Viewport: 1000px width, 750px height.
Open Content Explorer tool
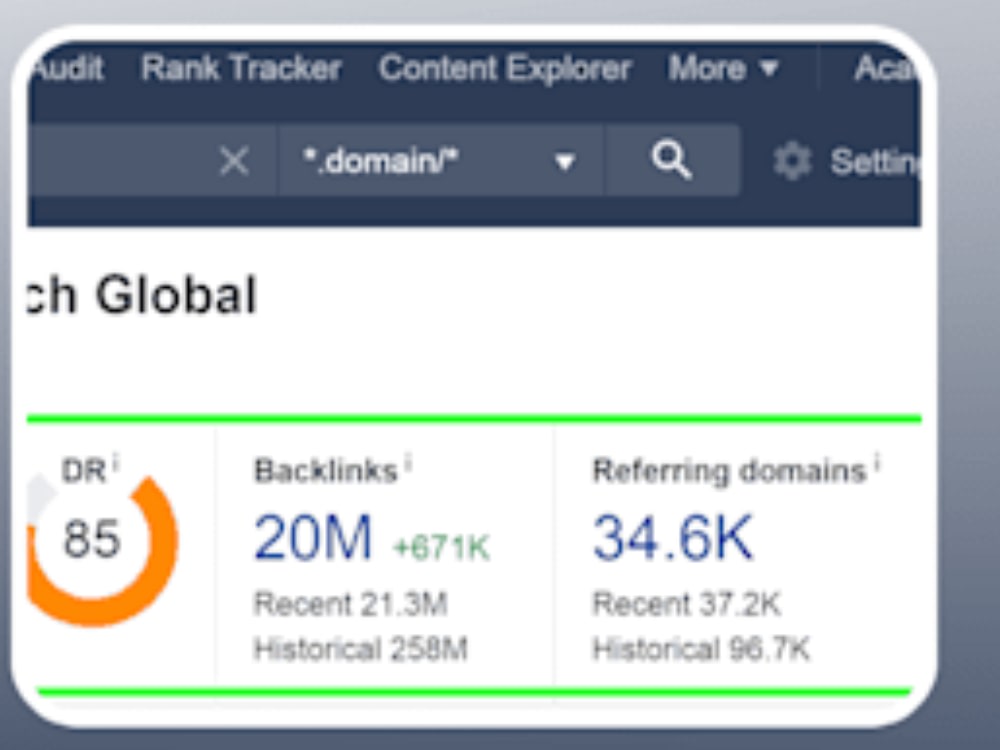click(x=504, y=68)
